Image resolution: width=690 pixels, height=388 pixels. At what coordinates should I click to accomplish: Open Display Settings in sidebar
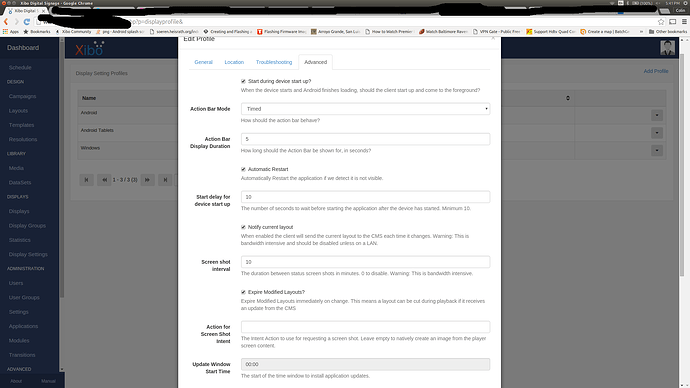[x=28, y=254]
